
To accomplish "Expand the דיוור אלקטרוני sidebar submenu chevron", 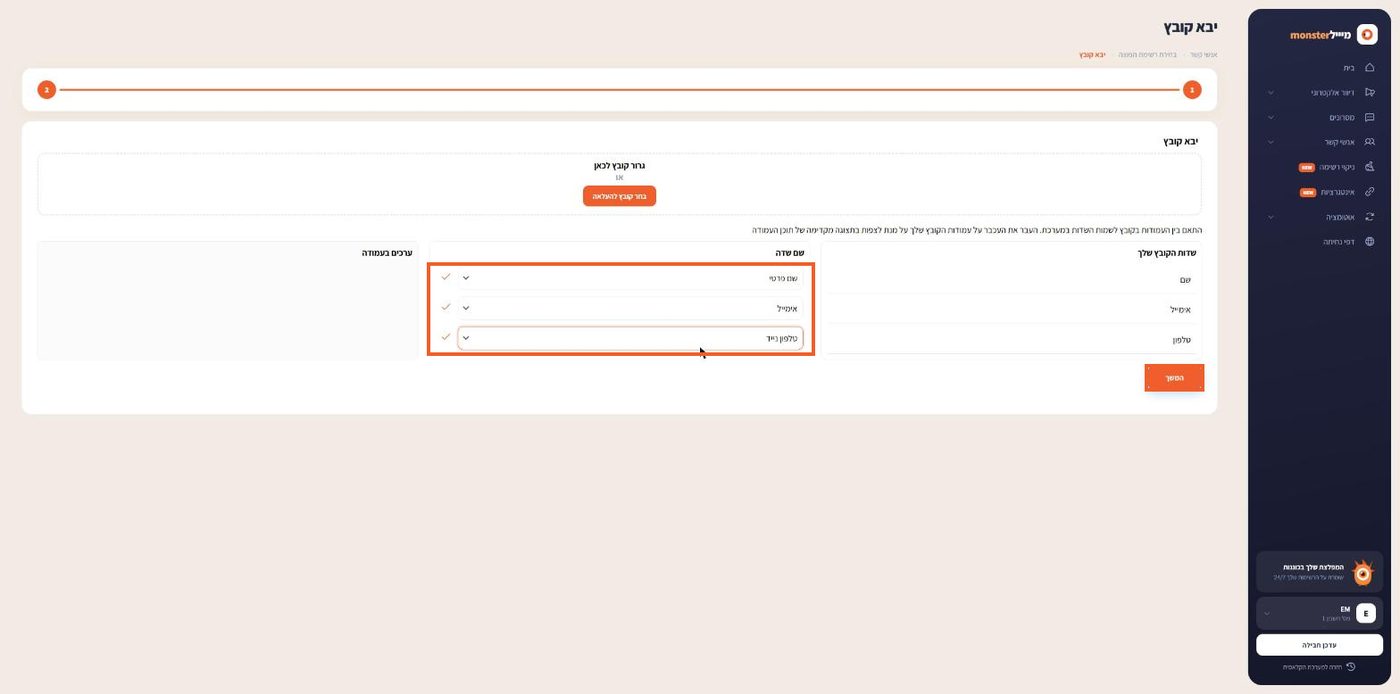I will click(1270, 92).
